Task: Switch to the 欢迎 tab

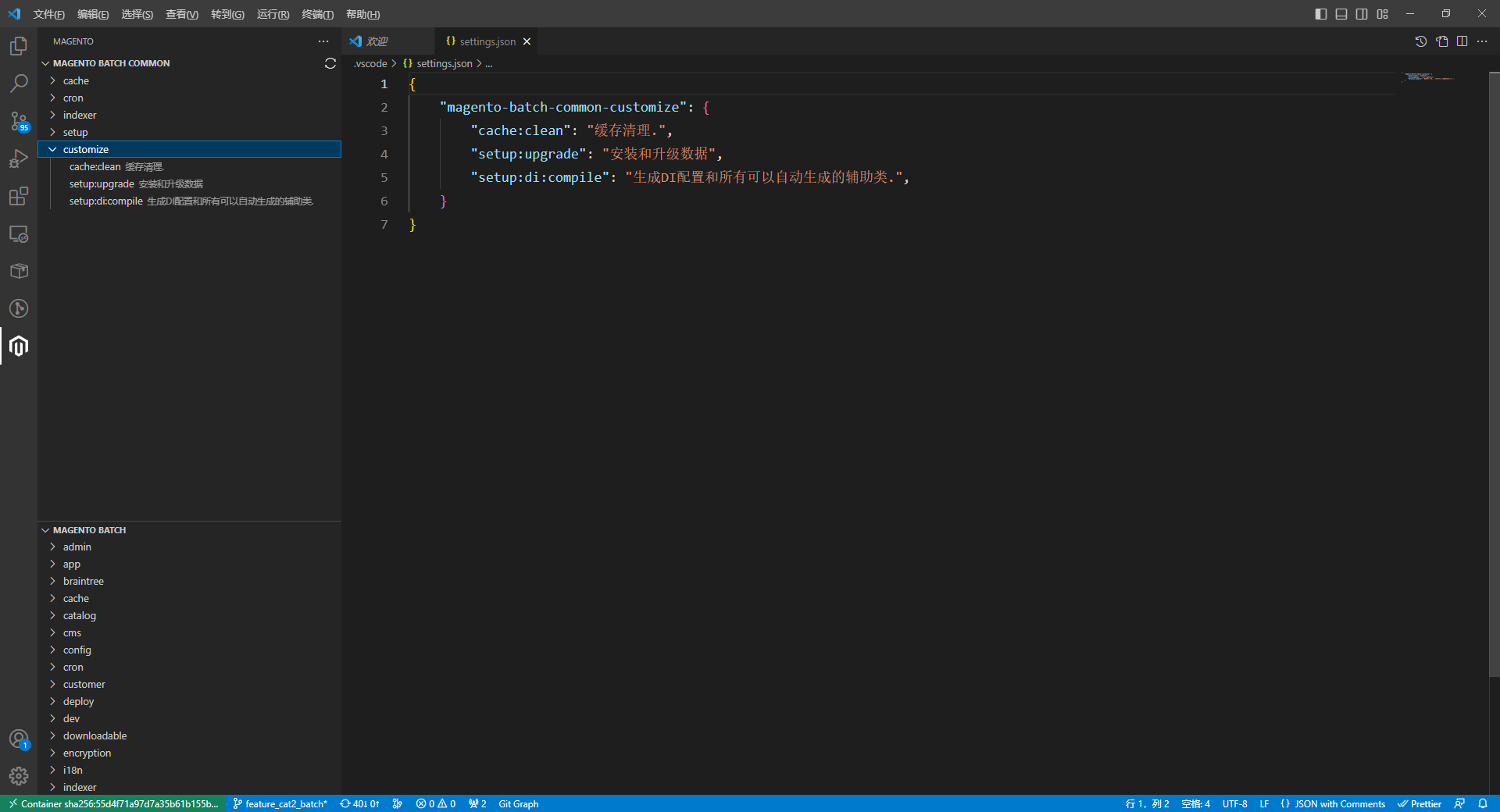Action: point(388,41)
